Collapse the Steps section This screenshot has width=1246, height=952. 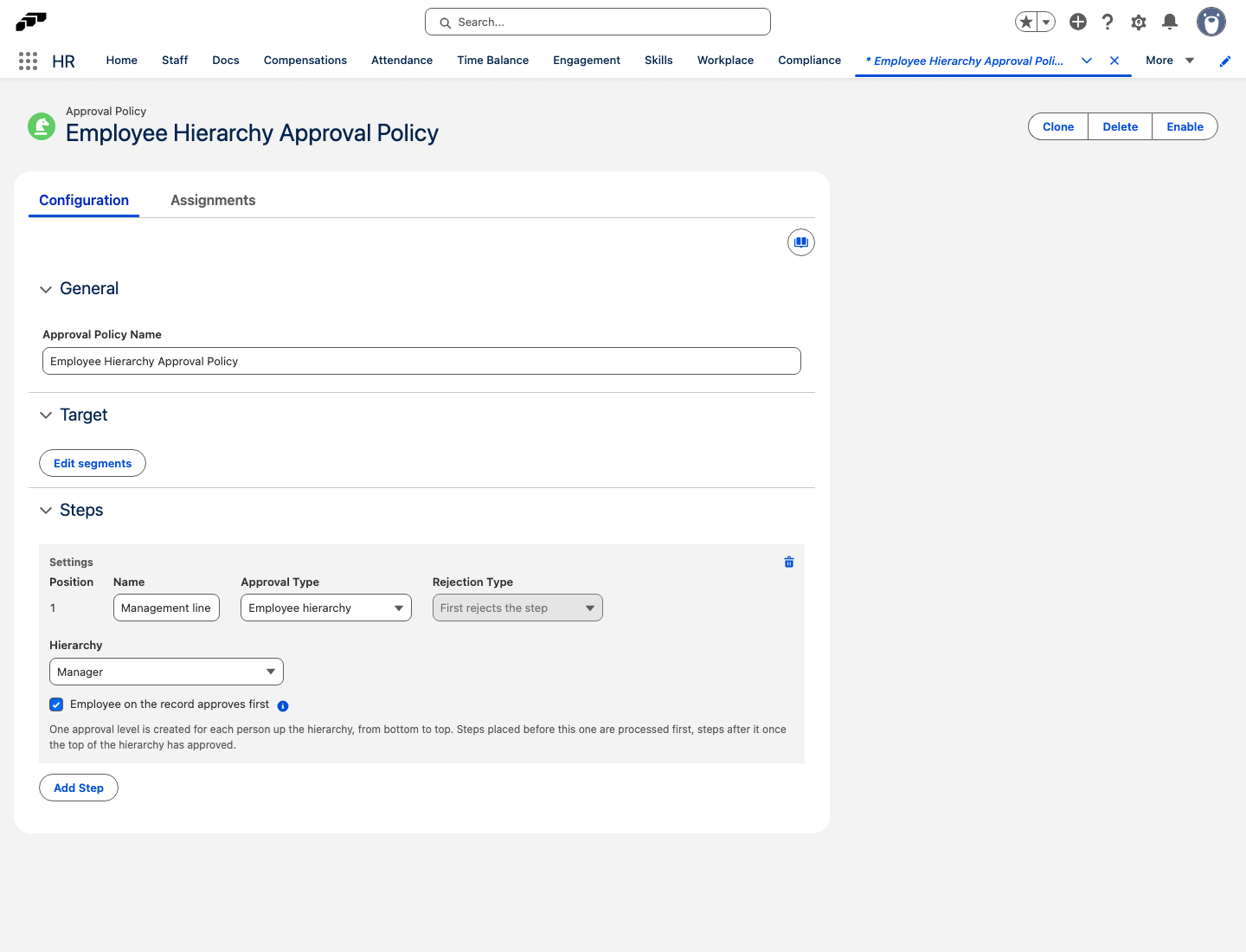point(46,511)
